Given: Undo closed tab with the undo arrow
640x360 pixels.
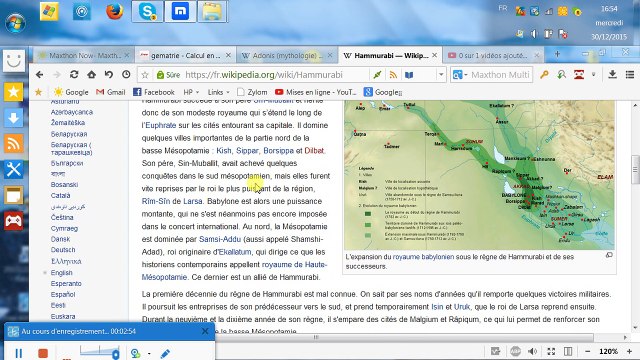Looking at the screenshot, I should [x=109, y=75].
